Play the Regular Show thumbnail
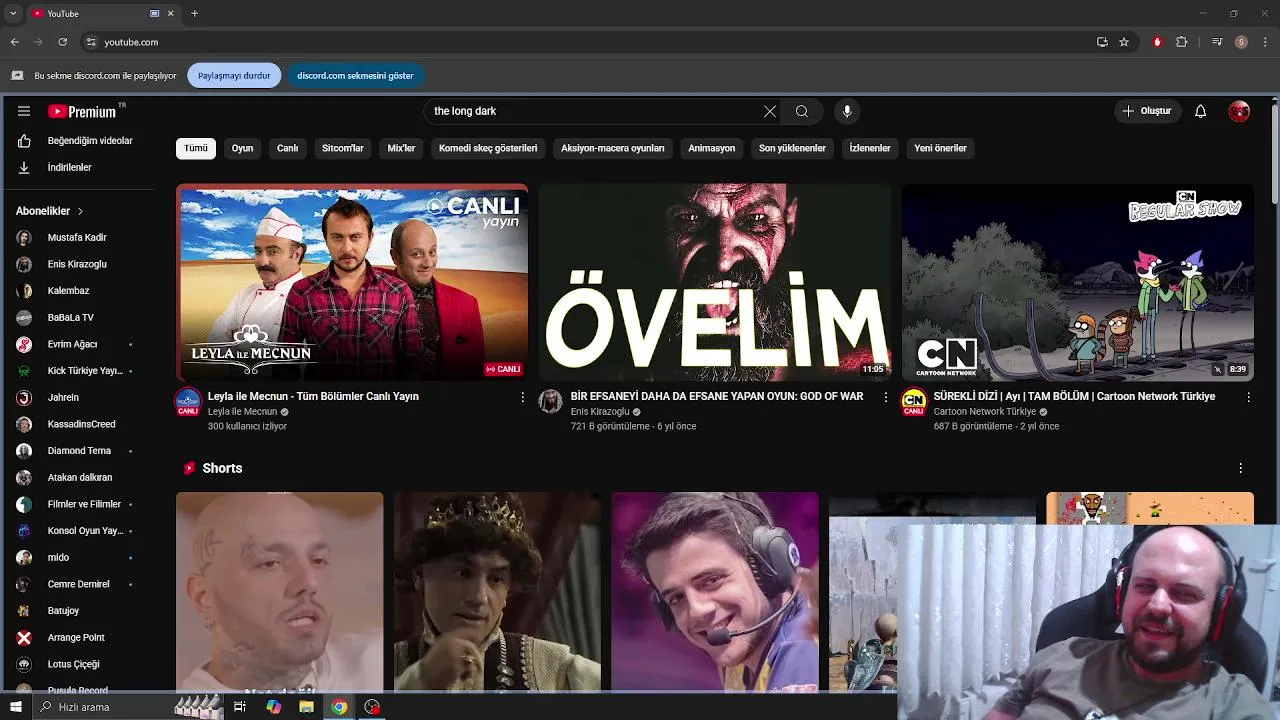The image size is (1280, 720). tap(1077, 282)
